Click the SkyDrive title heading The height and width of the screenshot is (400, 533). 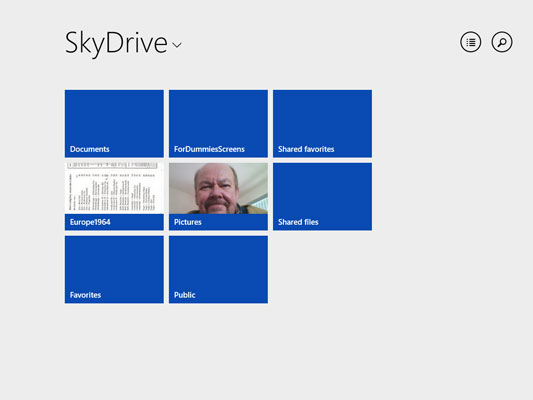click(x=116, y=44)
